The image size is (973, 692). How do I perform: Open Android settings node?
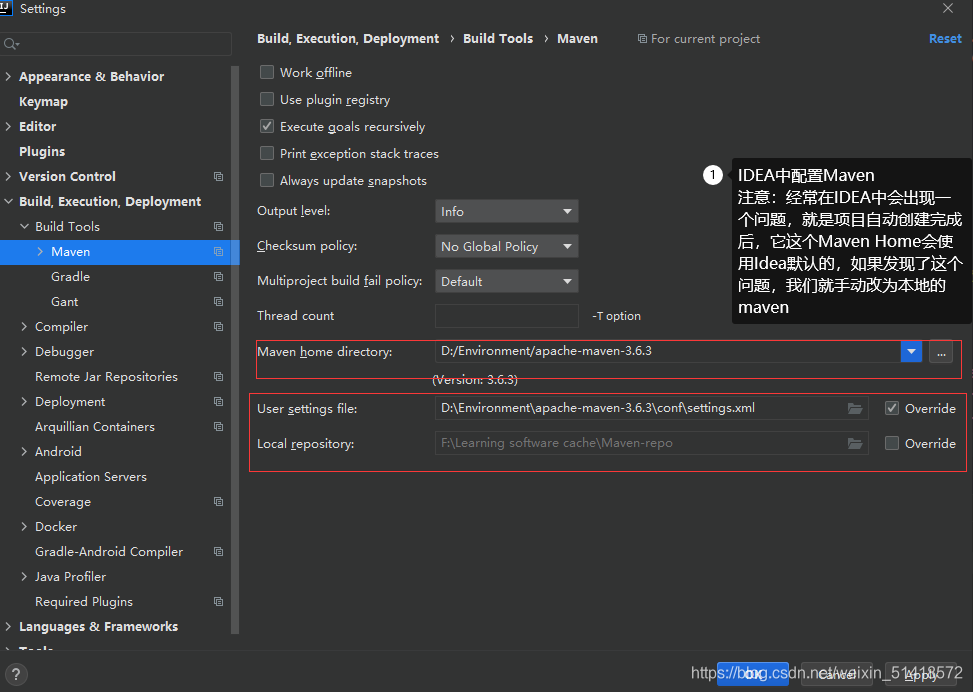(x=58, y=452)
